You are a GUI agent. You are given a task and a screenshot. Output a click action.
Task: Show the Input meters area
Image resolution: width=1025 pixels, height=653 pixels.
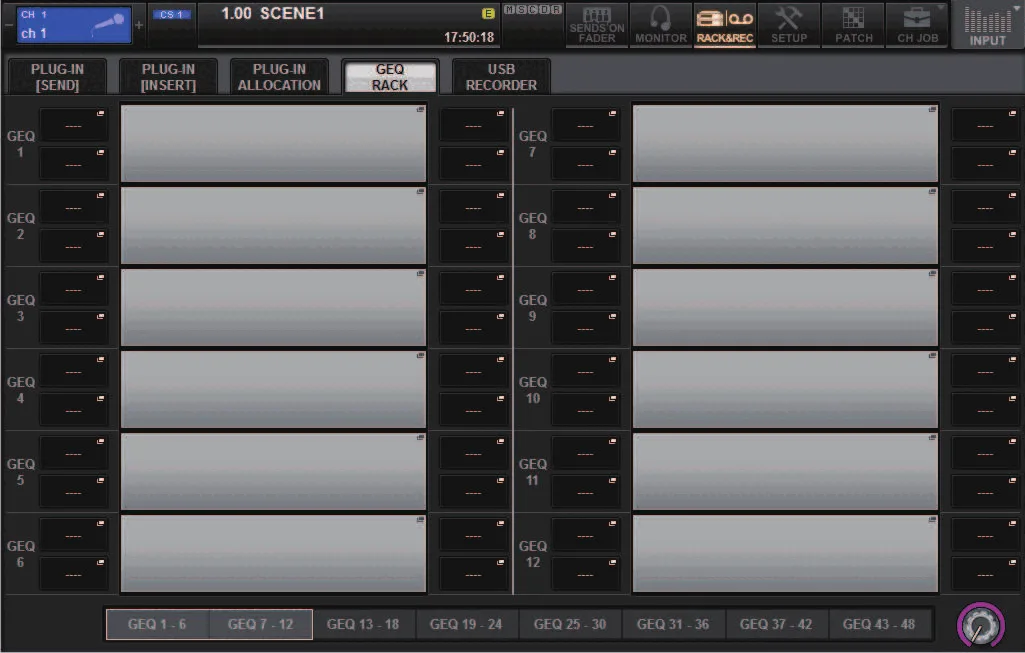coord(987,25)
